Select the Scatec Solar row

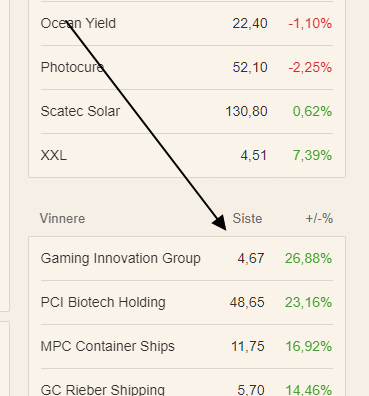coord(187,111)
